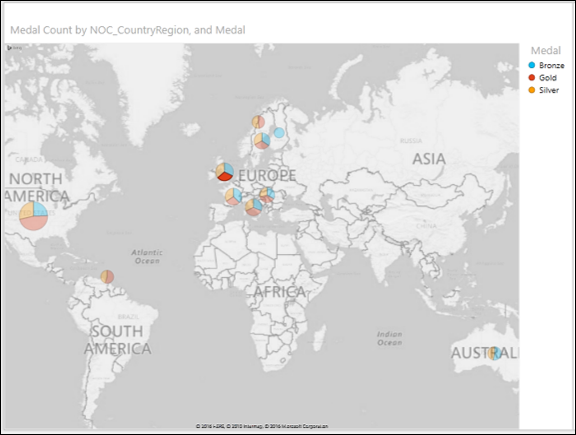Click the Finland all-bronze bubble

[279, 133]
